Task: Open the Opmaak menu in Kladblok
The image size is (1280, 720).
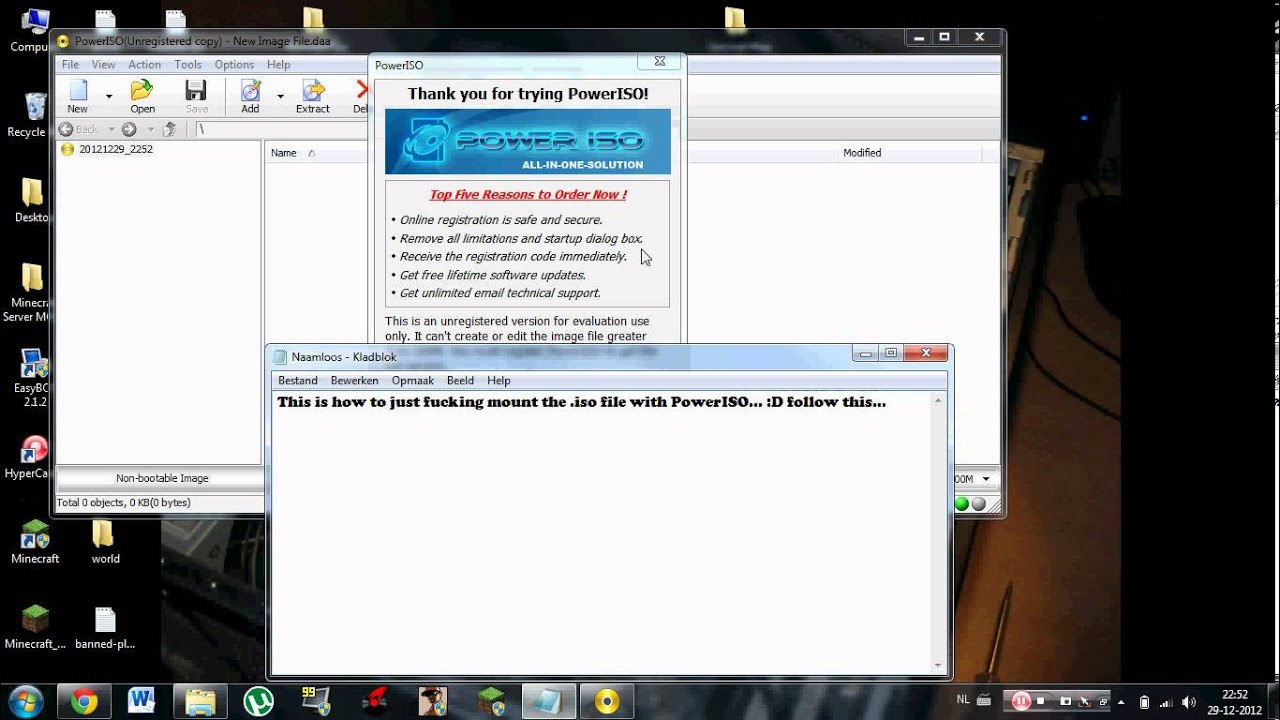Action: [413, 381]
